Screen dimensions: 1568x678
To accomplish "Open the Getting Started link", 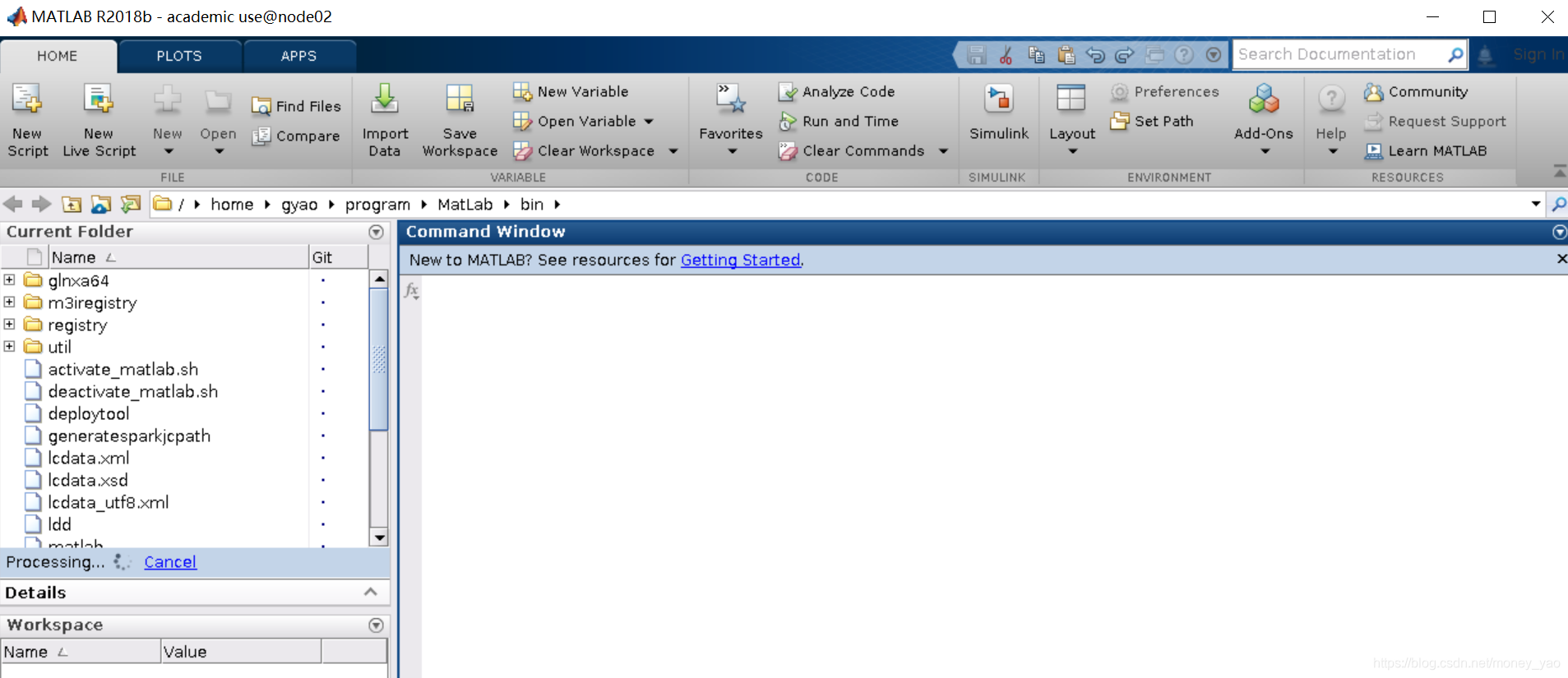I will click(x=740, y=261).
